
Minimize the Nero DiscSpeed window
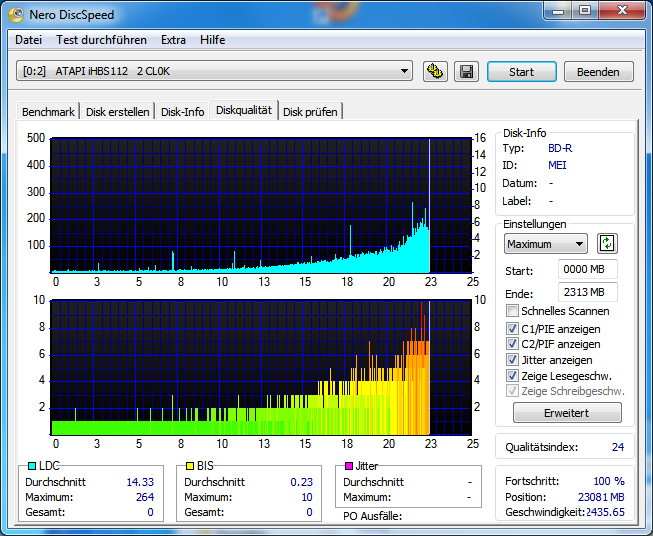pos(558,11)
